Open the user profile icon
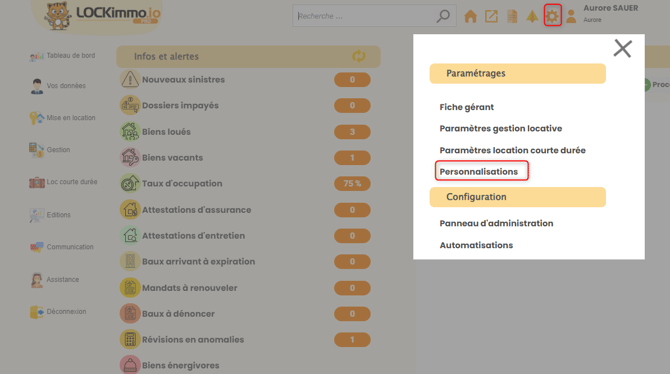Image resolution: width=670 pixels, height=374 pixels. point(571,16)
